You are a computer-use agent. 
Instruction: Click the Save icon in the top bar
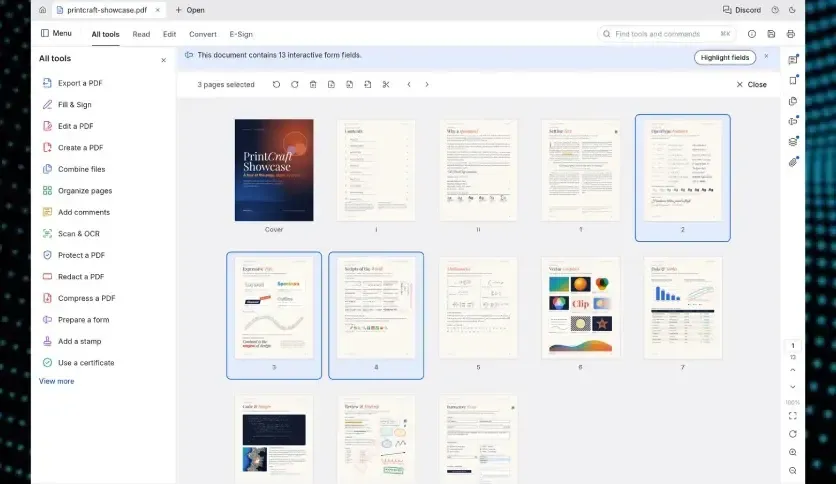(x=771, y=34)
